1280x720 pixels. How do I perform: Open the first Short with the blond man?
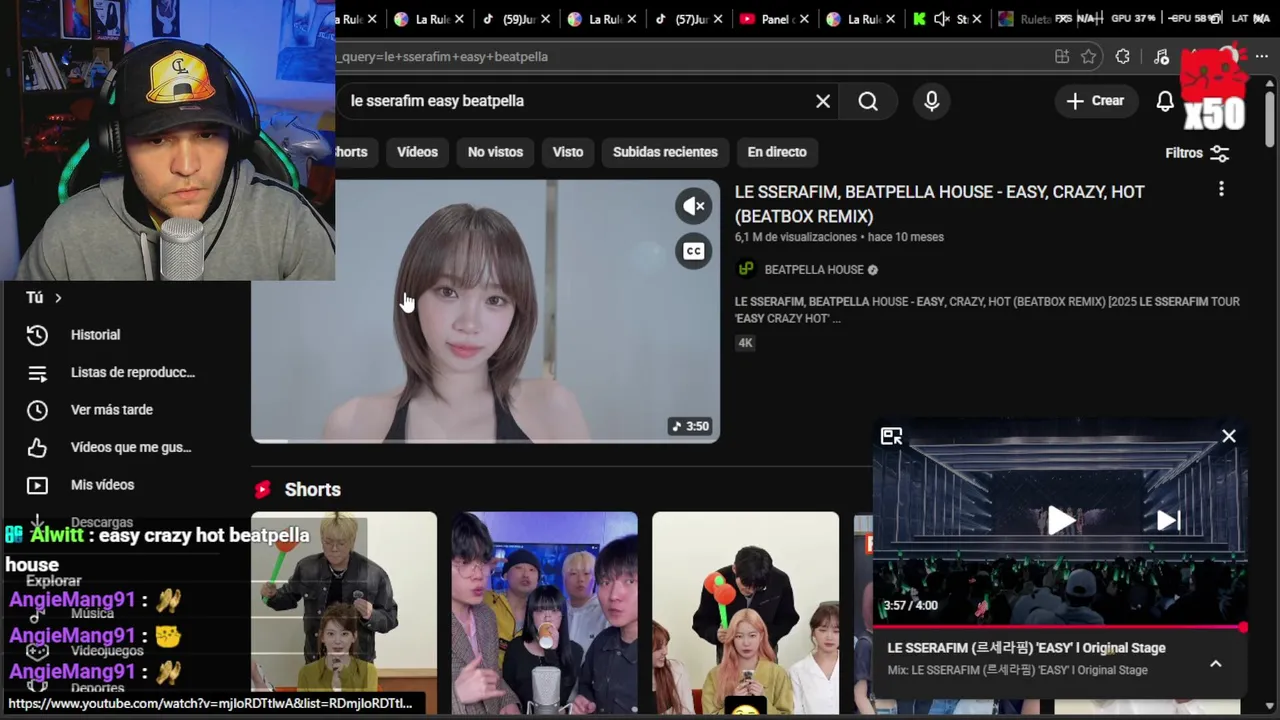(x=344, y=615)
